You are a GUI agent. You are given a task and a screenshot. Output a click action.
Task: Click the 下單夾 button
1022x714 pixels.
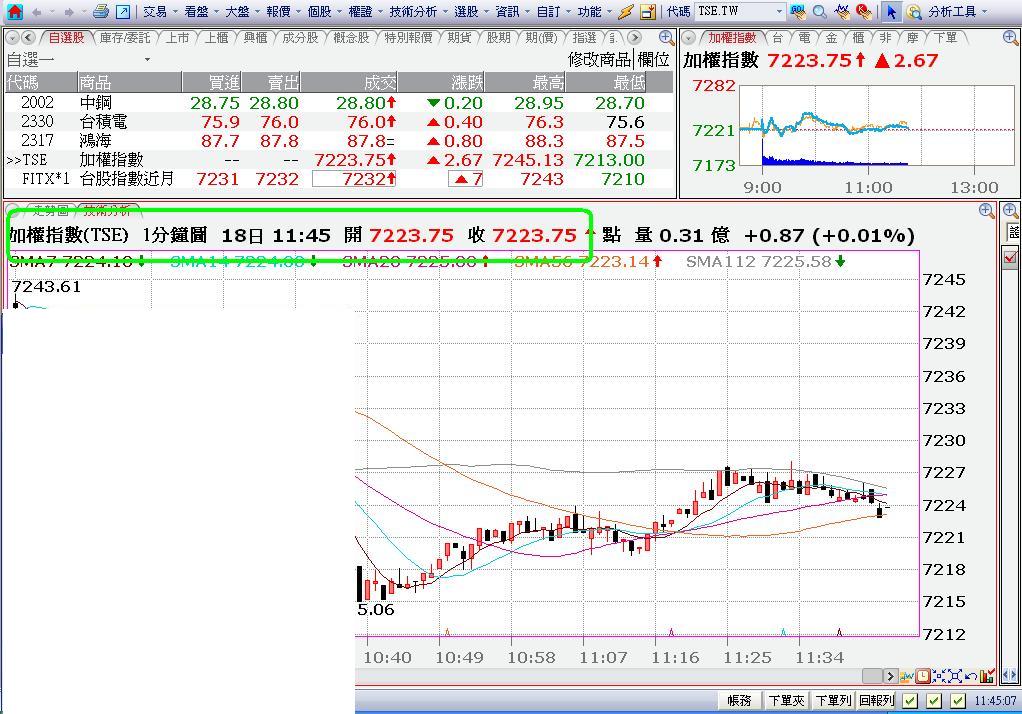pos(786,700)
